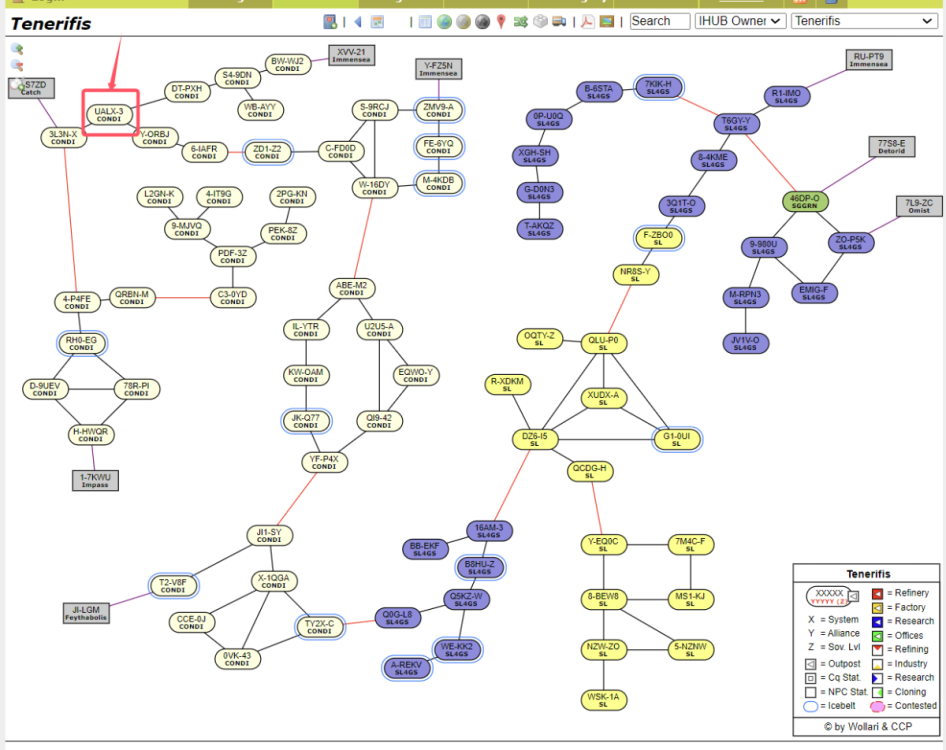Click the truck icon in toolbar
The width and height of the screenshot is (946, 750).
point(559,21)
